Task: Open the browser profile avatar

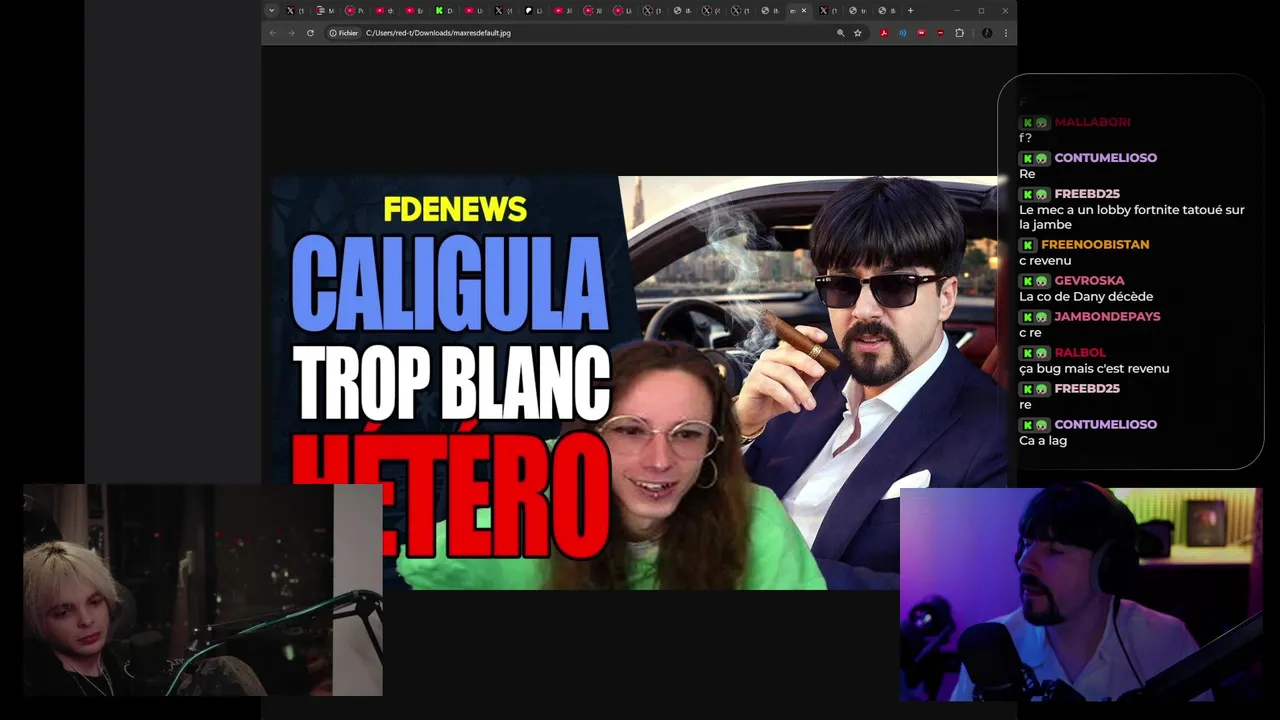Action: point(987,33)
